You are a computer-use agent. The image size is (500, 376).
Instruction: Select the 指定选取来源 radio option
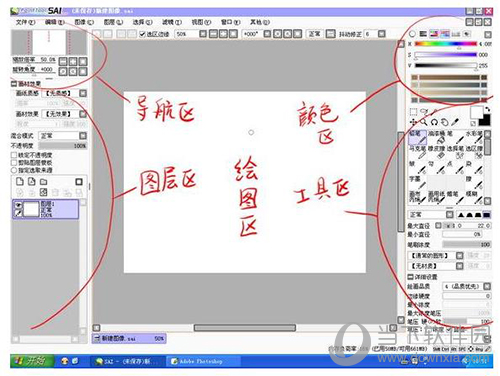14,170
